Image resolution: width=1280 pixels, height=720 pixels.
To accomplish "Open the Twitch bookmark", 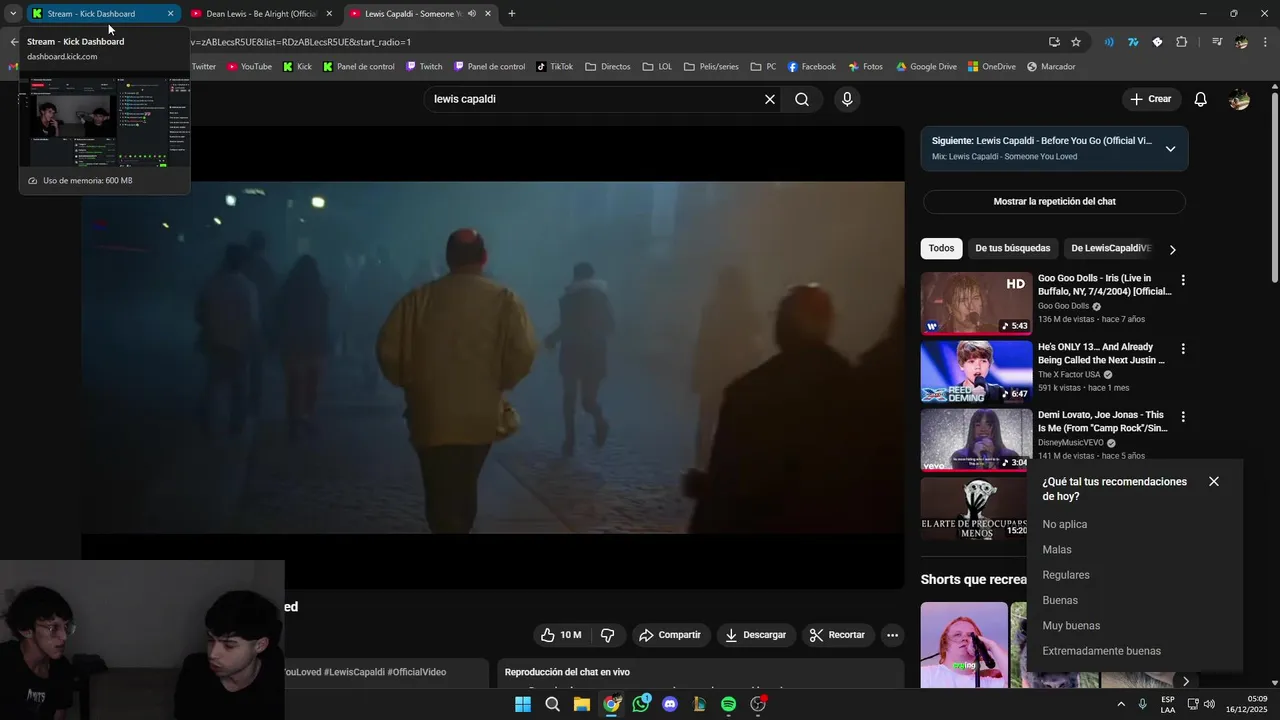I will coord(424,67).
